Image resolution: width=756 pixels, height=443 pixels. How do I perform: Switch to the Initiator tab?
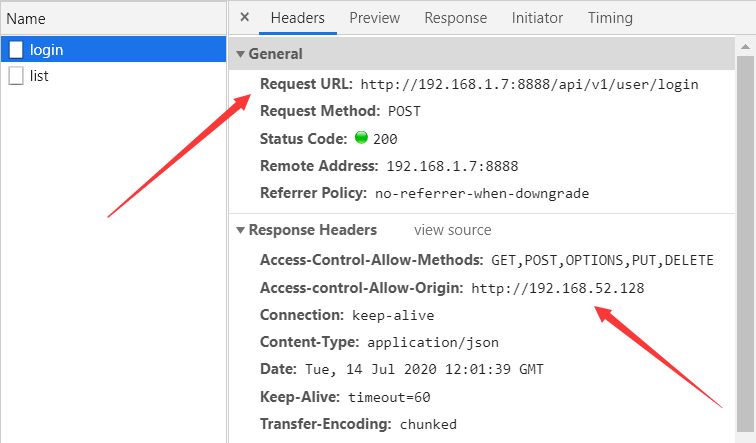537,18
